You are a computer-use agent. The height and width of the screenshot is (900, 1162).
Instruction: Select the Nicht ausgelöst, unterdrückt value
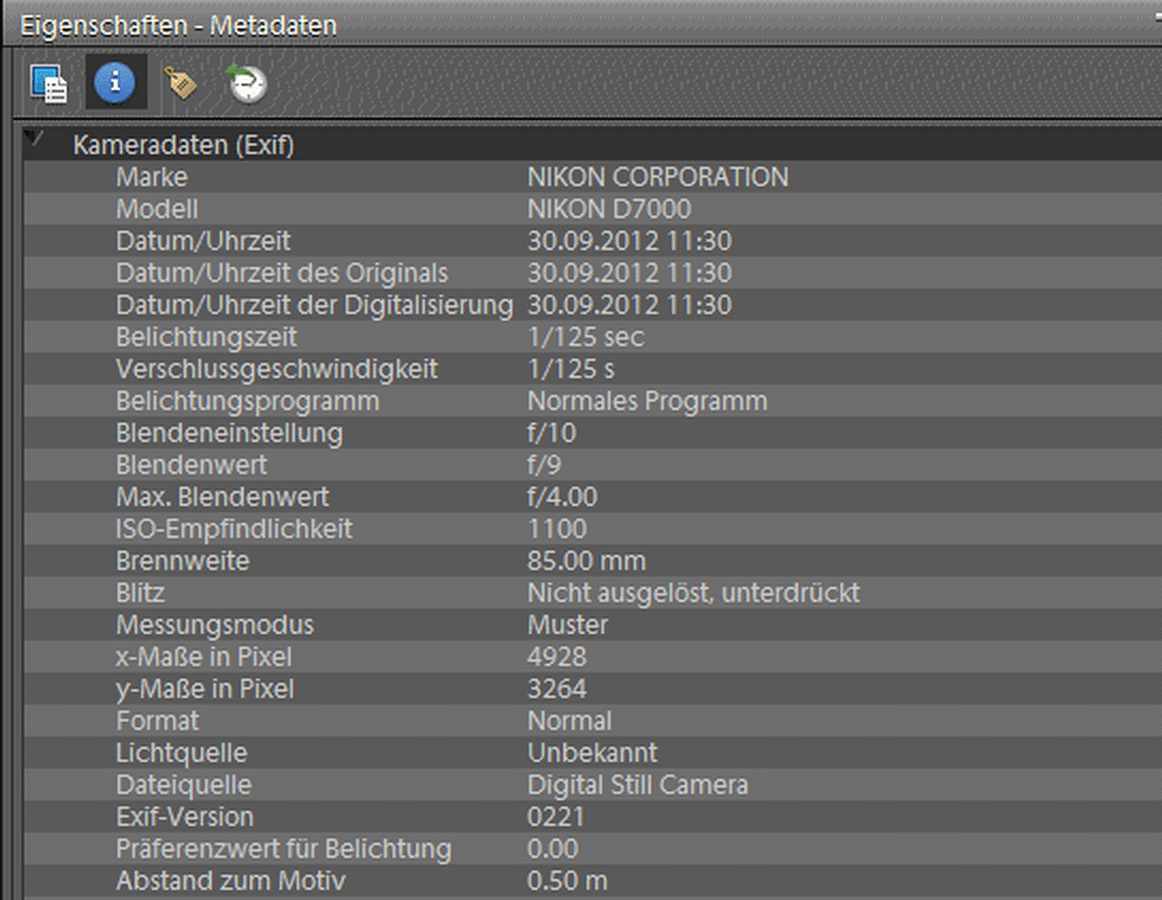(x=694, y=593)
